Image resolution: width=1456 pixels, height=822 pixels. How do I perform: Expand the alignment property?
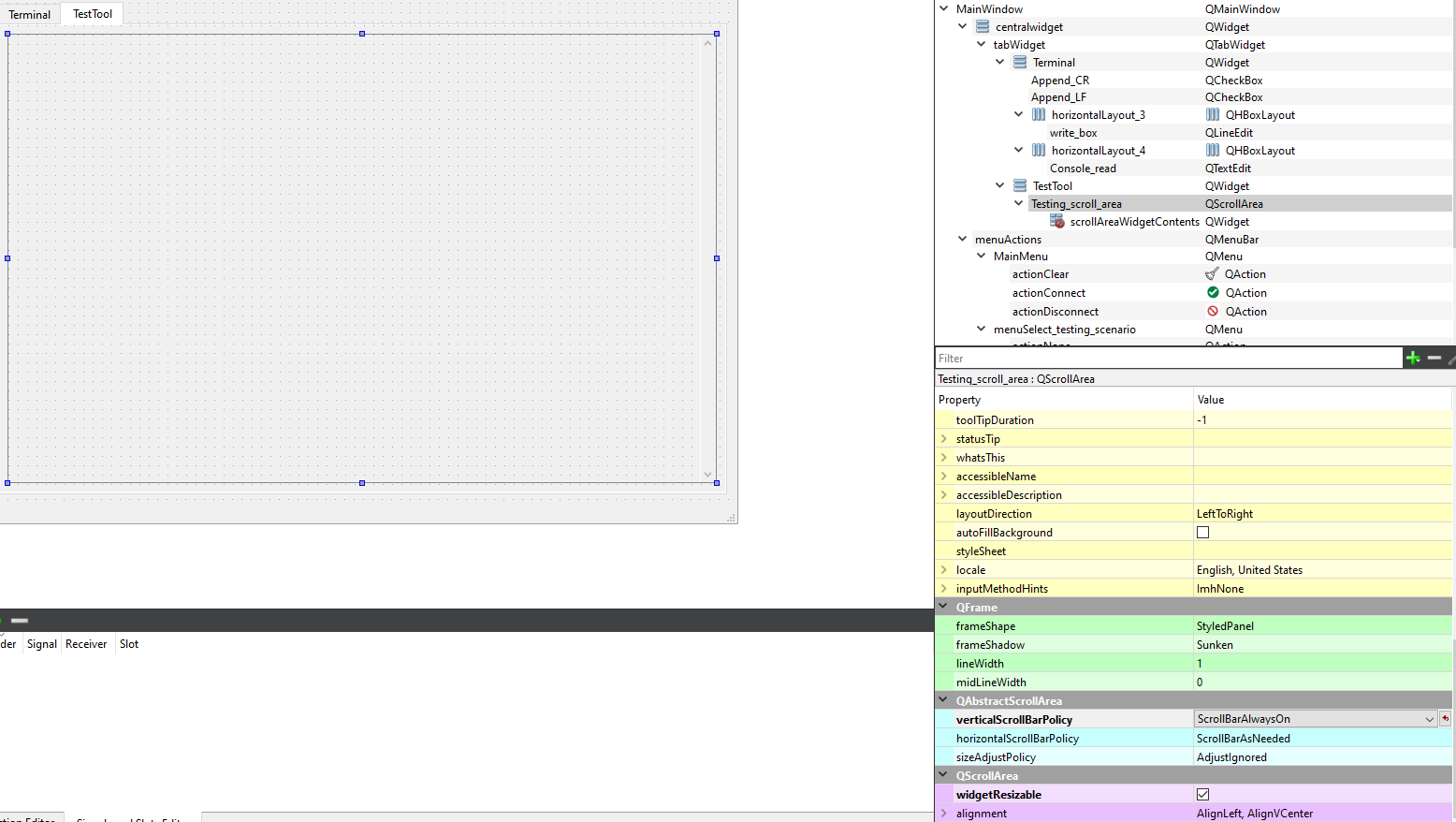[x=944, y=814]
